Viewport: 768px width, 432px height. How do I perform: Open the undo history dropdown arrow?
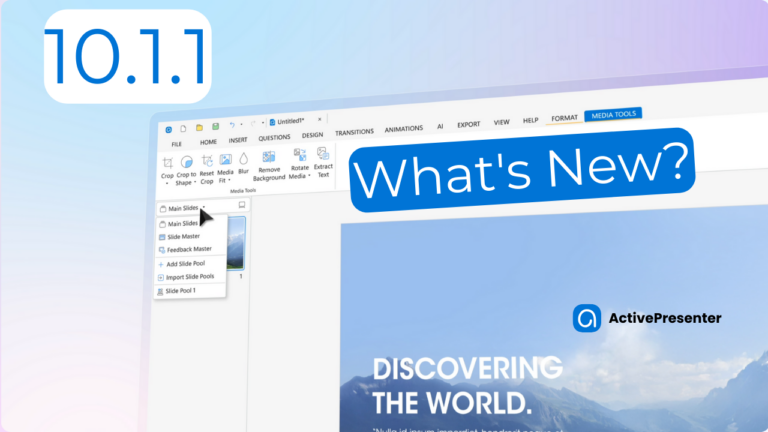[241, 125]
